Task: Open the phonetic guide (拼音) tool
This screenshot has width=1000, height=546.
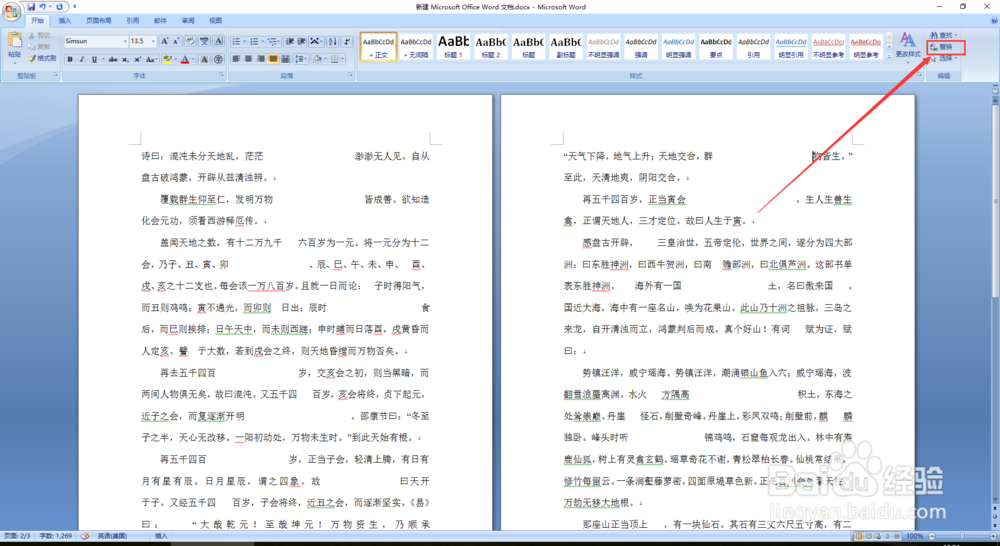Action: point(204,41)
